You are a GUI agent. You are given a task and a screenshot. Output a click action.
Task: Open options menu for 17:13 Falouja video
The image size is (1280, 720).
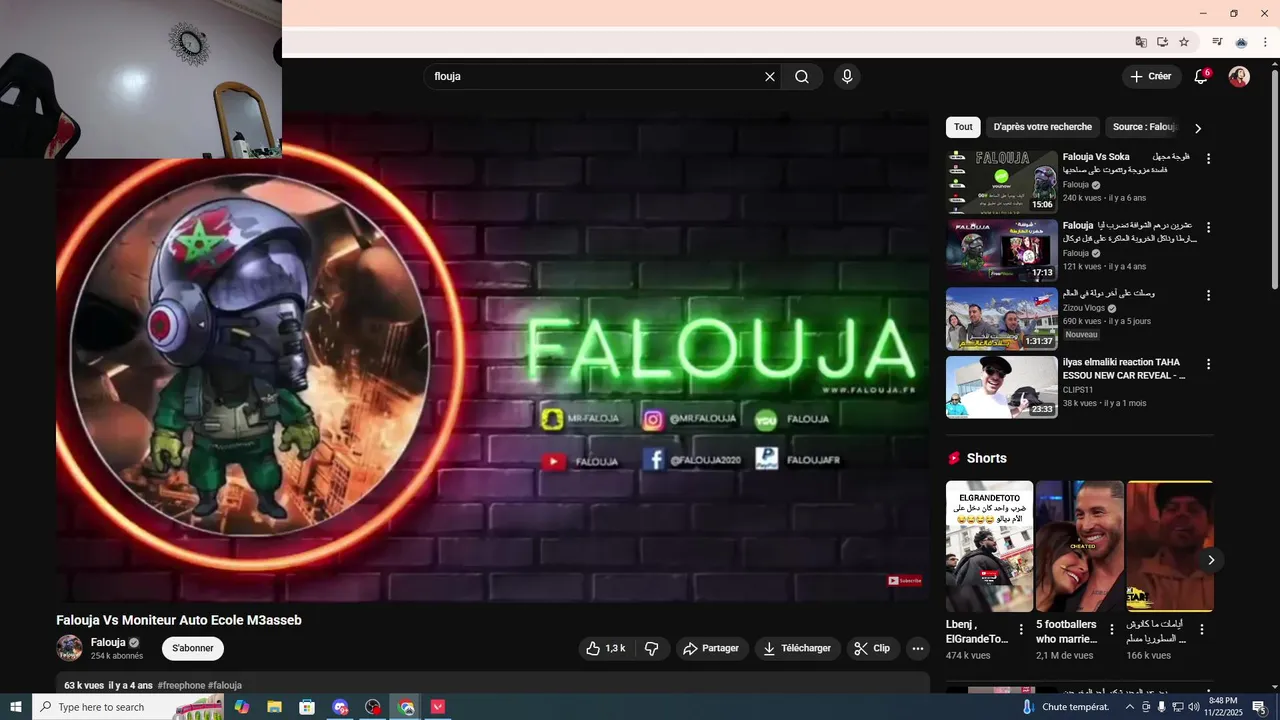point(1208,227)
